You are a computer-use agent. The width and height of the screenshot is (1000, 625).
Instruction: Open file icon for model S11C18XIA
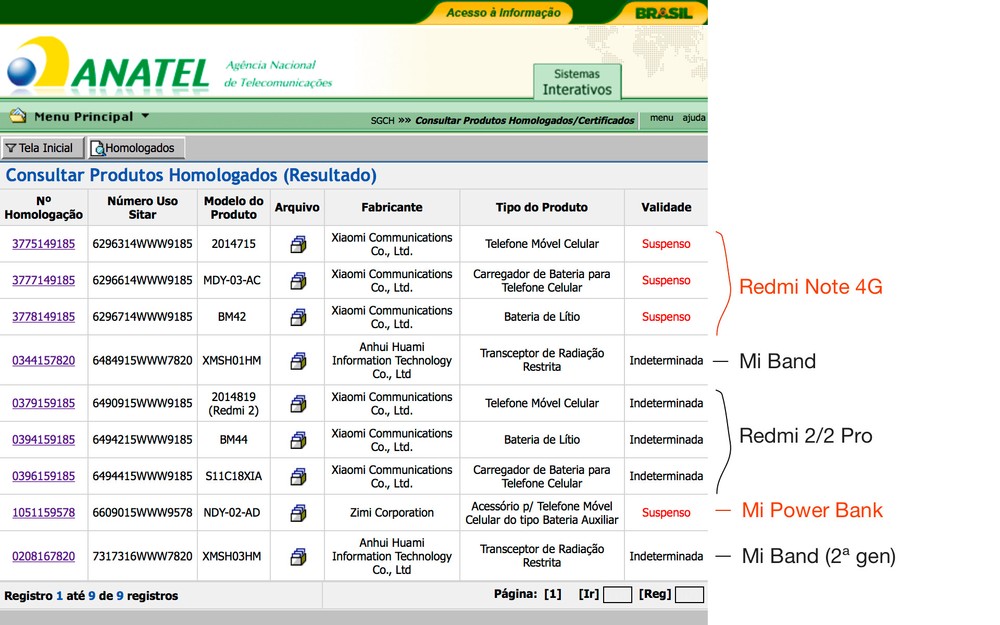[298, 476]
